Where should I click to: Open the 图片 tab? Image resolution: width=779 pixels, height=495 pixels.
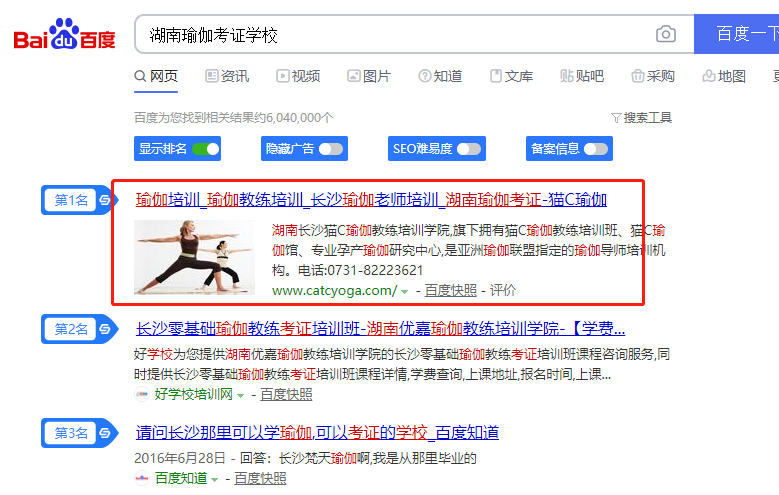pyautogui.click(x=369, y=76)
